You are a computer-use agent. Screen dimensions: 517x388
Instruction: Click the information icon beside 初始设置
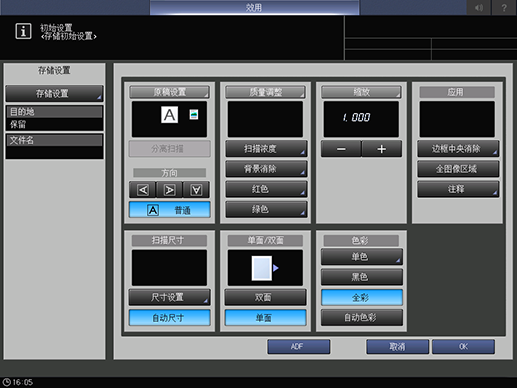pos(23,31)
